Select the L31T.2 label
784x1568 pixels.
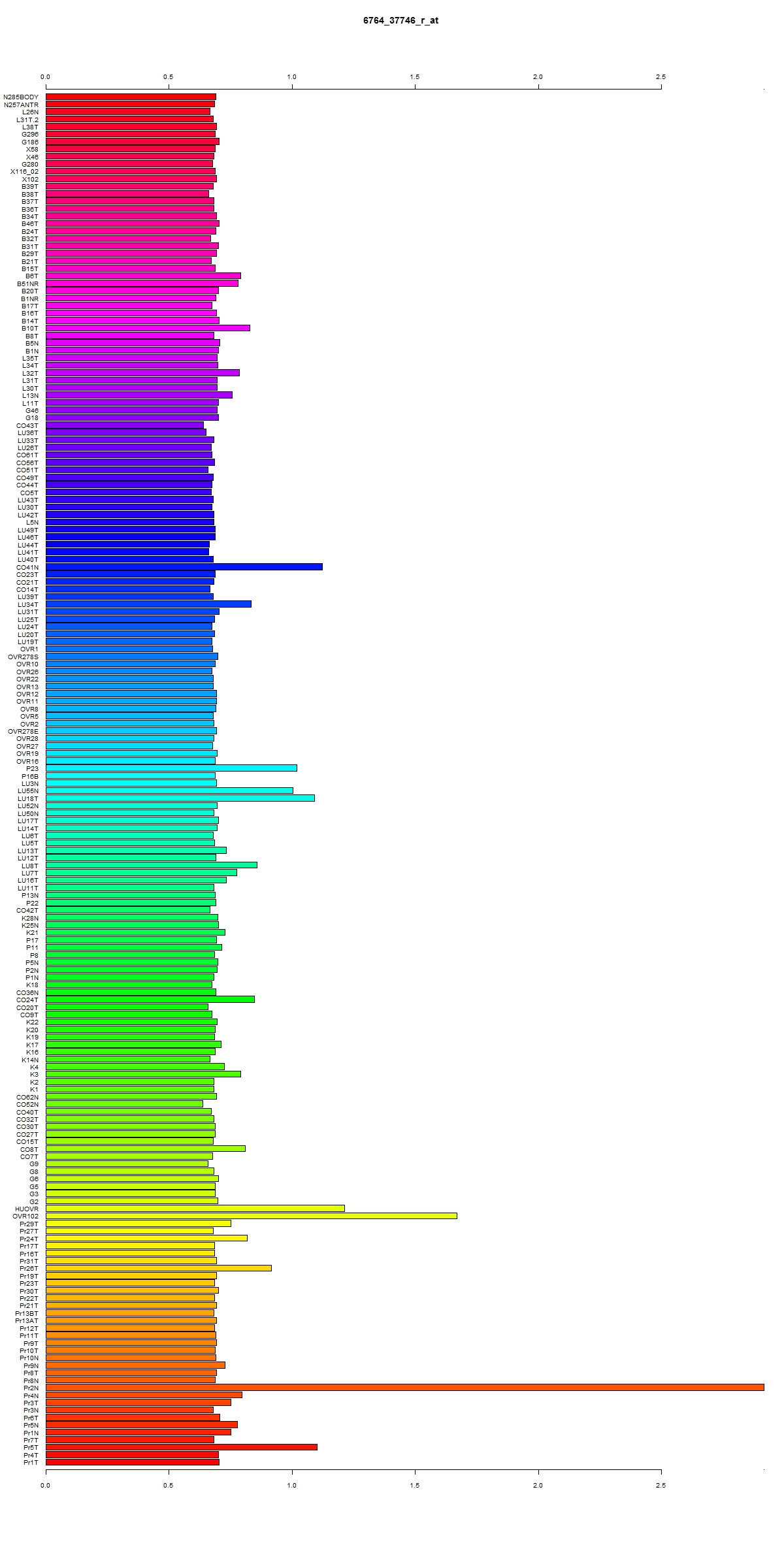(x=27, y=120)
